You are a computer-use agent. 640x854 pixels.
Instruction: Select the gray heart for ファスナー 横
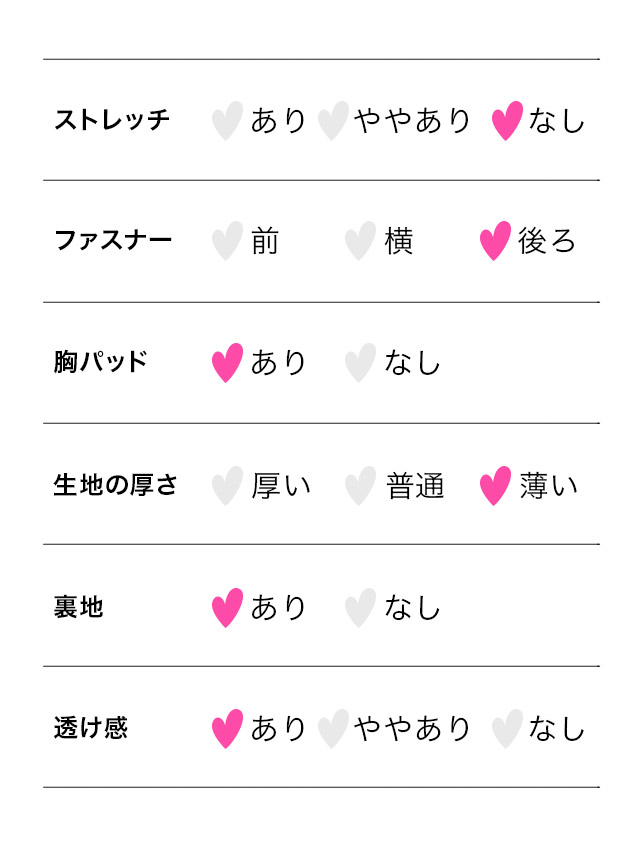360,241
